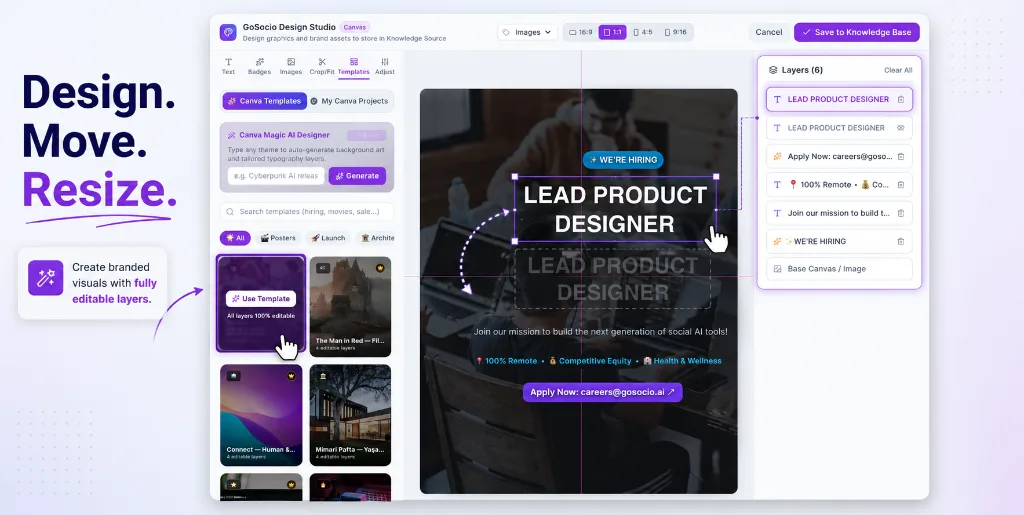Click the Generate button

357,176
